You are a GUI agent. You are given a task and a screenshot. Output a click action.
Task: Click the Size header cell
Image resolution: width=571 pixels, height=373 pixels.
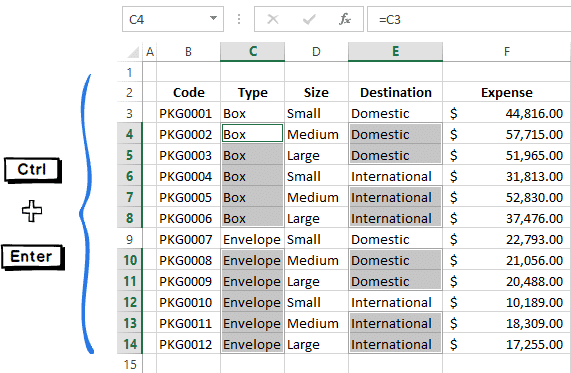point(316,93)
